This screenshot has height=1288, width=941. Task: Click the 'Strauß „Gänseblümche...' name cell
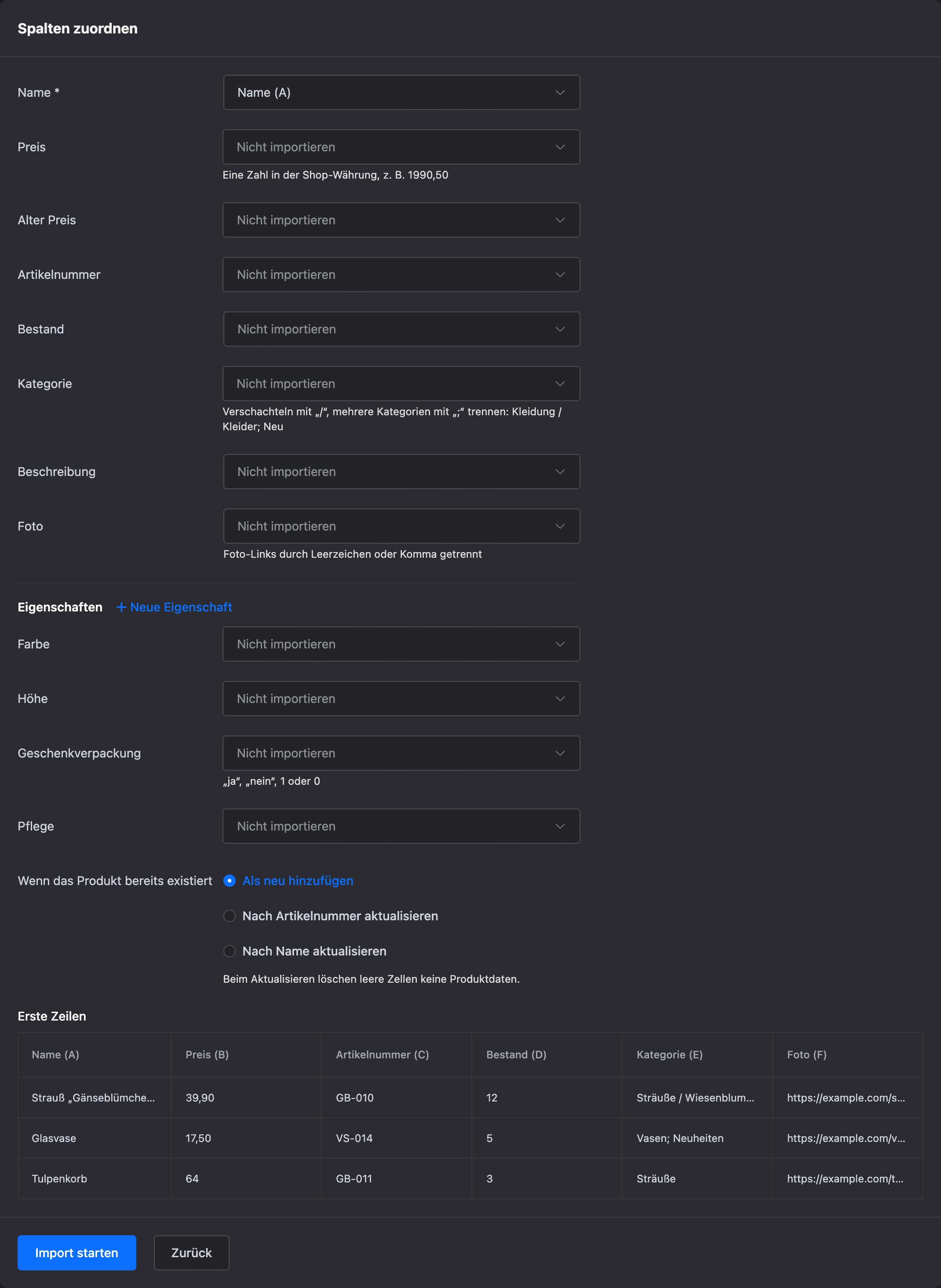(x=95, y=1098)
